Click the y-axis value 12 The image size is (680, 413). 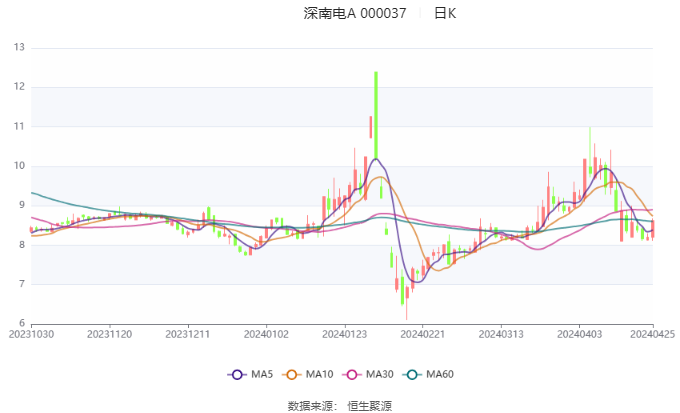click(x=19, y=87)
